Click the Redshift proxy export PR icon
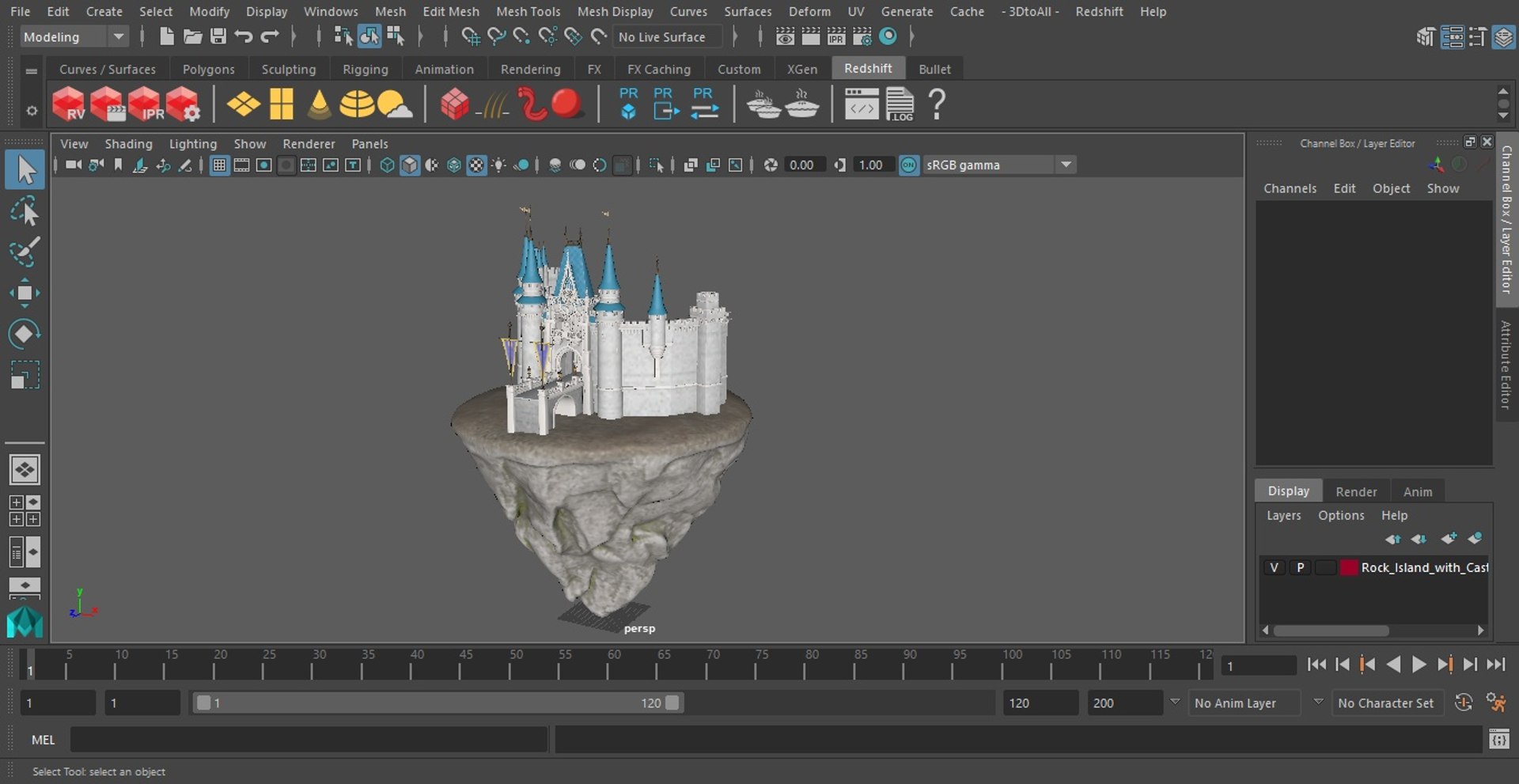 (x=665, y=104)
